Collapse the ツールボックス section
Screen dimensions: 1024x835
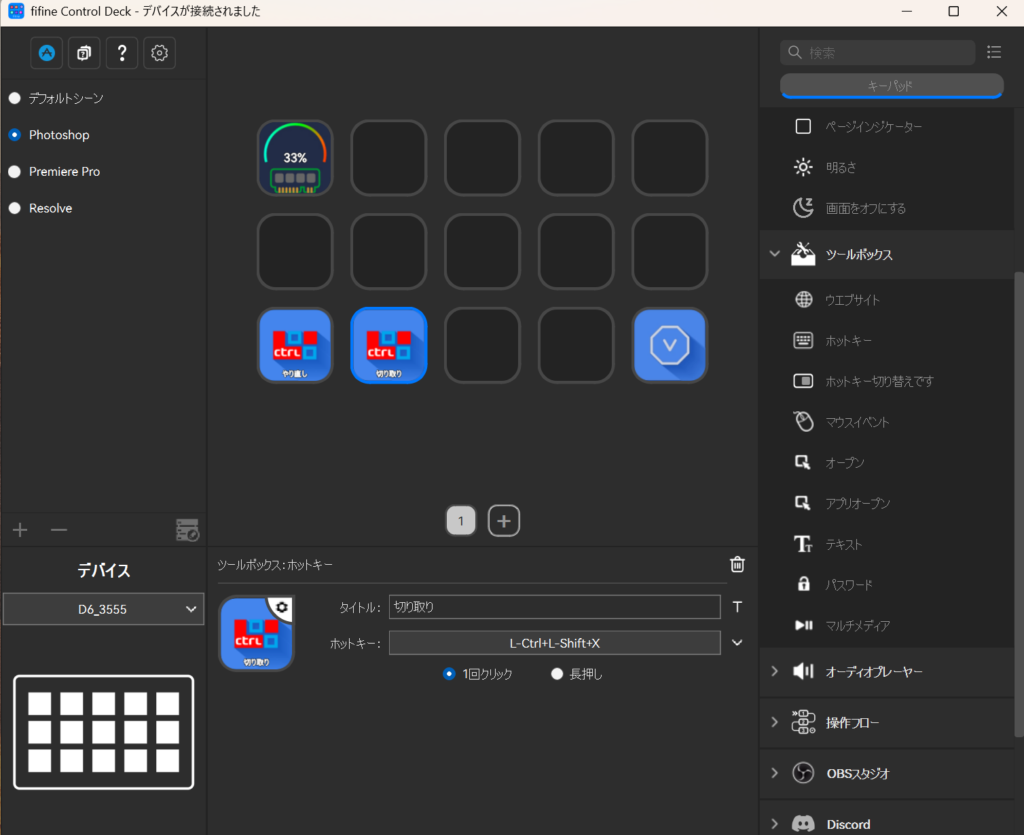click(774, 254)
